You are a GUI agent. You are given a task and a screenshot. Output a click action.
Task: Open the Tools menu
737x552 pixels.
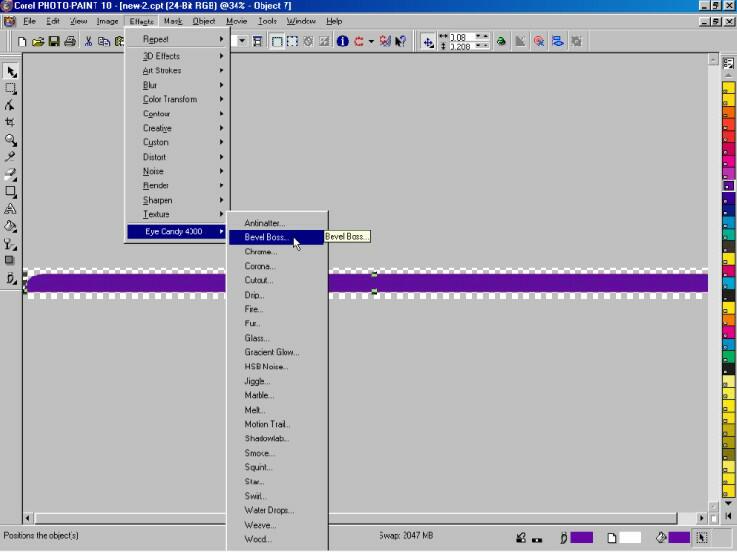tap(267, 21)
